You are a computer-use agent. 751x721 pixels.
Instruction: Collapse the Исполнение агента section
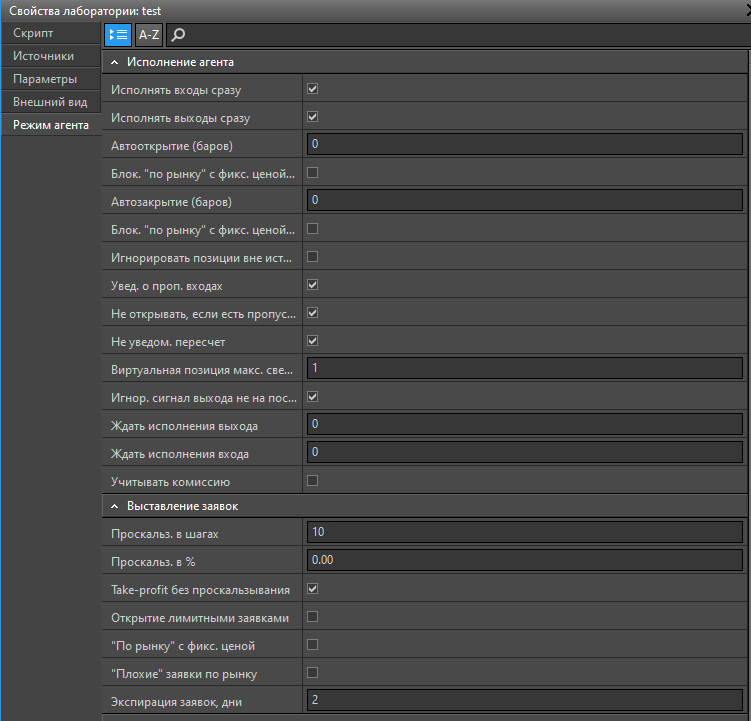coord(114,62)
